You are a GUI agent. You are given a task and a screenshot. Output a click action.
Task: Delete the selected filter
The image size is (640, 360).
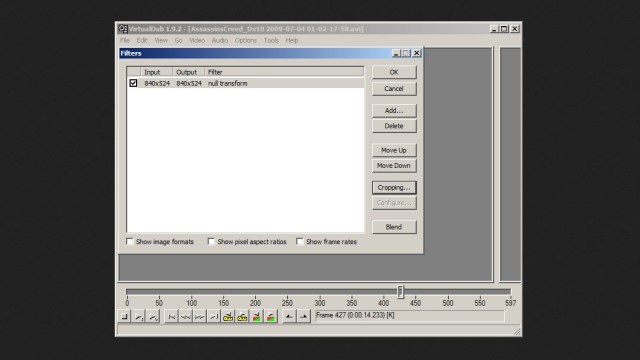coord(394,126)
